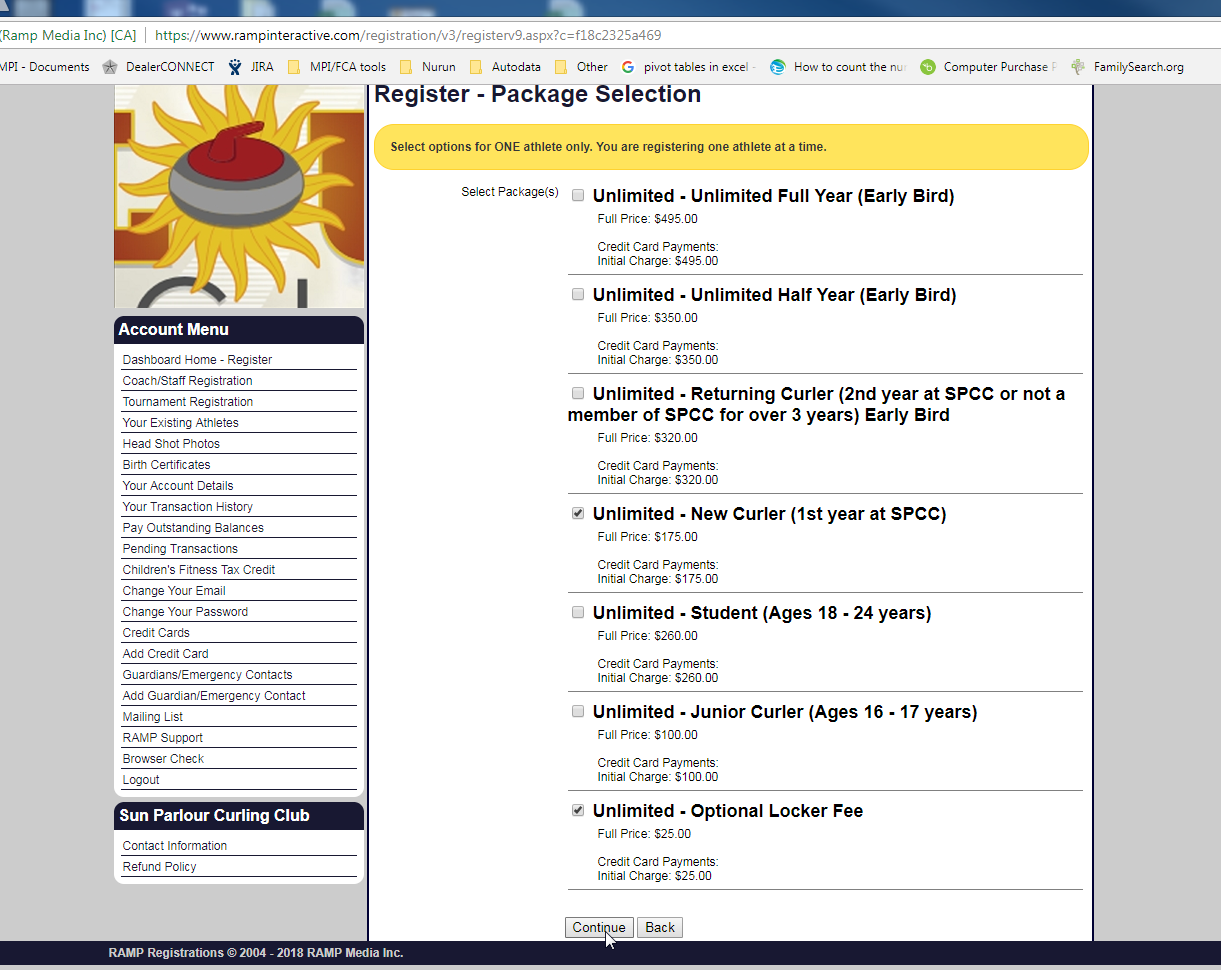
Task: Click the "Register - Package Selection" heading
Action: tap(537, 95)
